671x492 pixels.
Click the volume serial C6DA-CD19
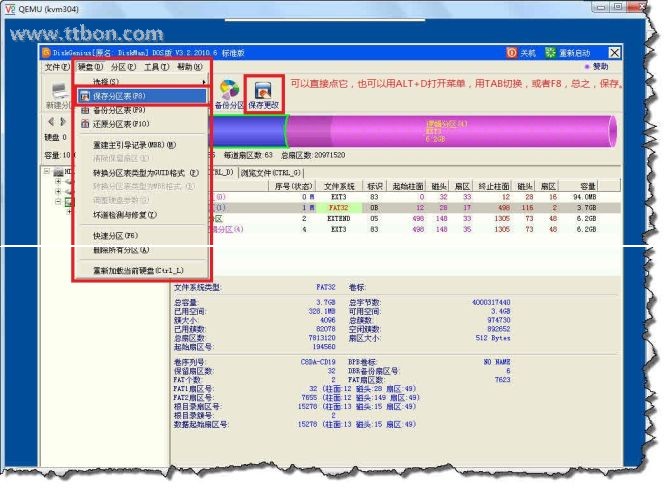click(318, 362)
